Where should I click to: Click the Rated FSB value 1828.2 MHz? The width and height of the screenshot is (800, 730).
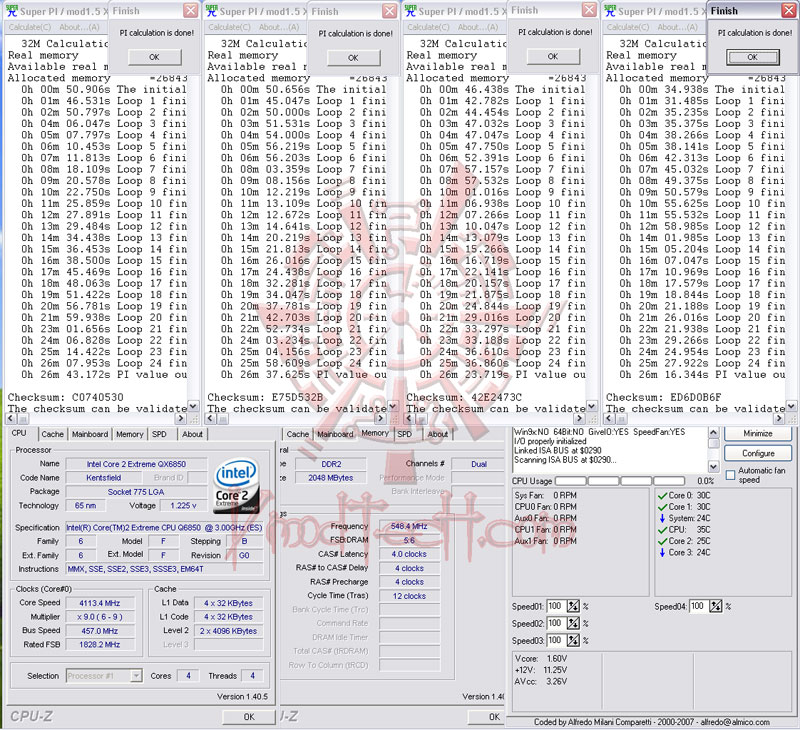tap(100, 644)
